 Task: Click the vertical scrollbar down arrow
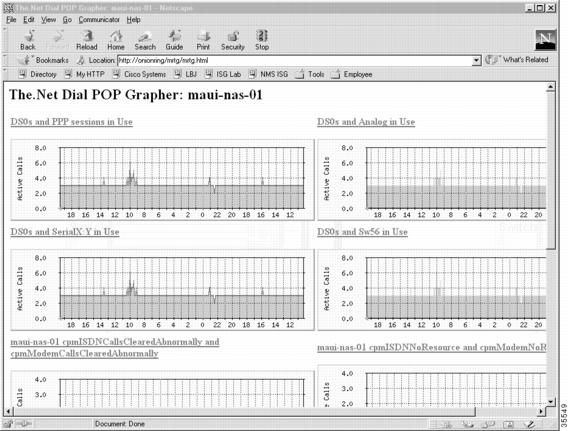551,402
